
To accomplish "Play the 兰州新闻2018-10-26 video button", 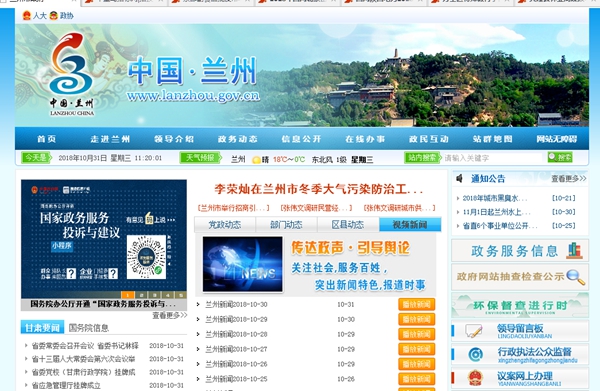I will [x=417, y=364].
